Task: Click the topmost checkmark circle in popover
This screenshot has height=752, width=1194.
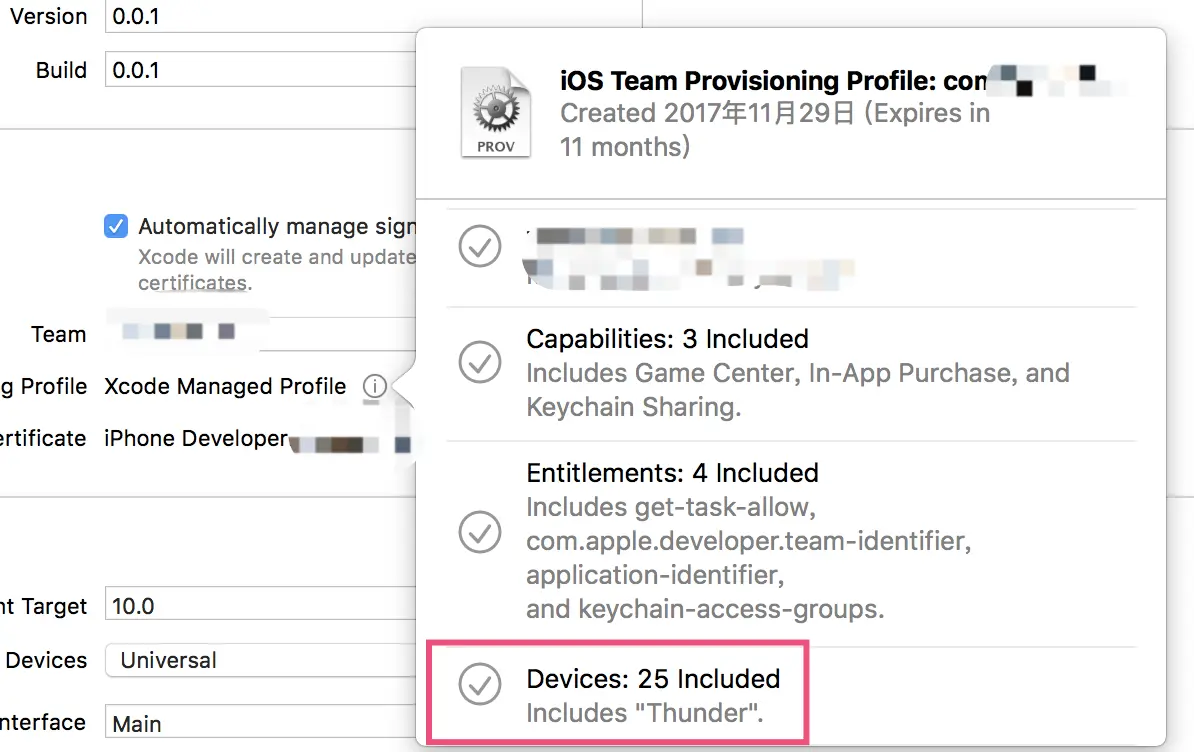Action: pyautogui.click(x=480, y=246)
